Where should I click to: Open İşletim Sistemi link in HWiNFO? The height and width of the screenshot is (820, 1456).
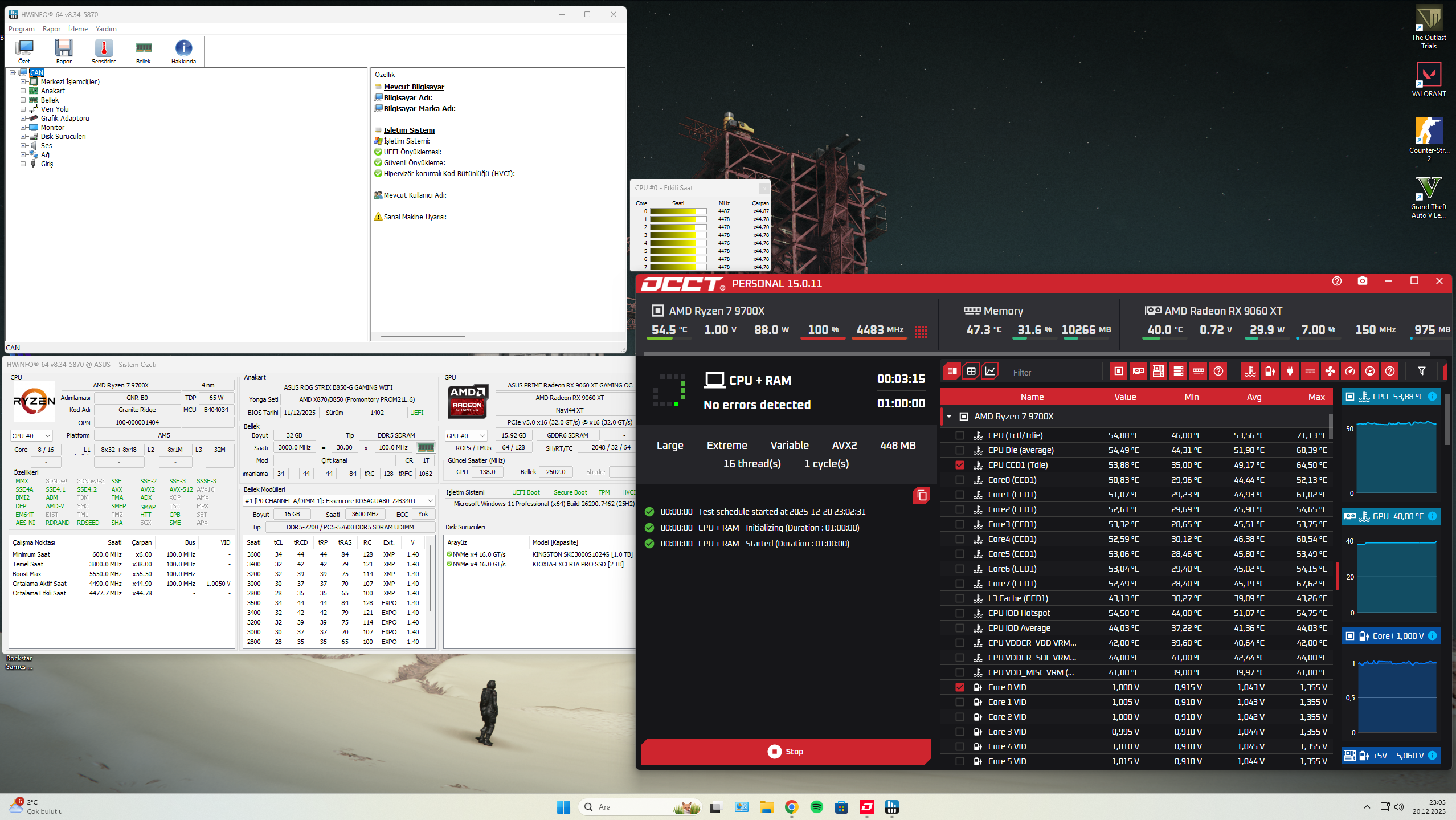[x=409, y=130]
